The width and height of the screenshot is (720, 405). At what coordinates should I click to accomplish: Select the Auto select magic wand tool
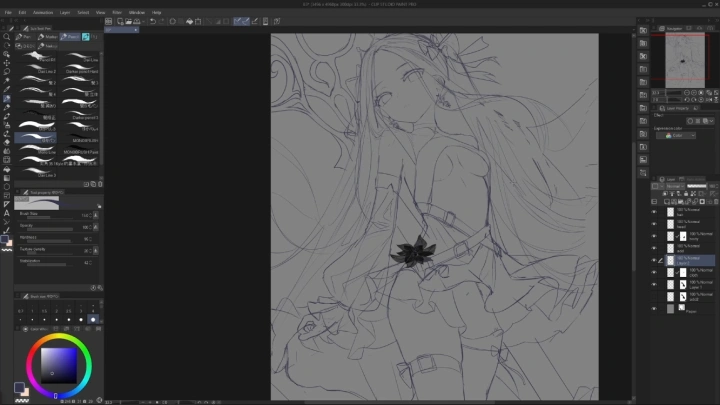pos(7,81)
